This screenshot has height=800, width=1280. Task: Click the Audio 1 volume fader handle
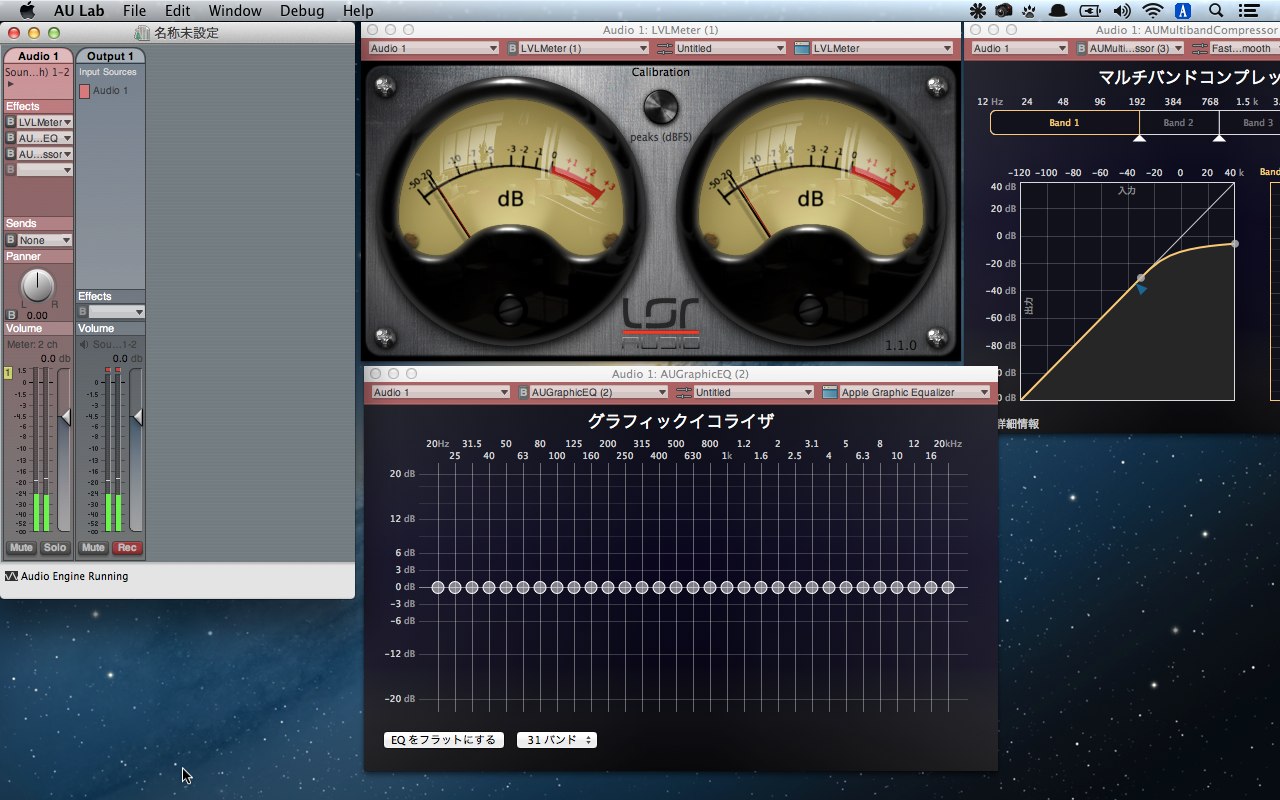(x=66, y=416)
